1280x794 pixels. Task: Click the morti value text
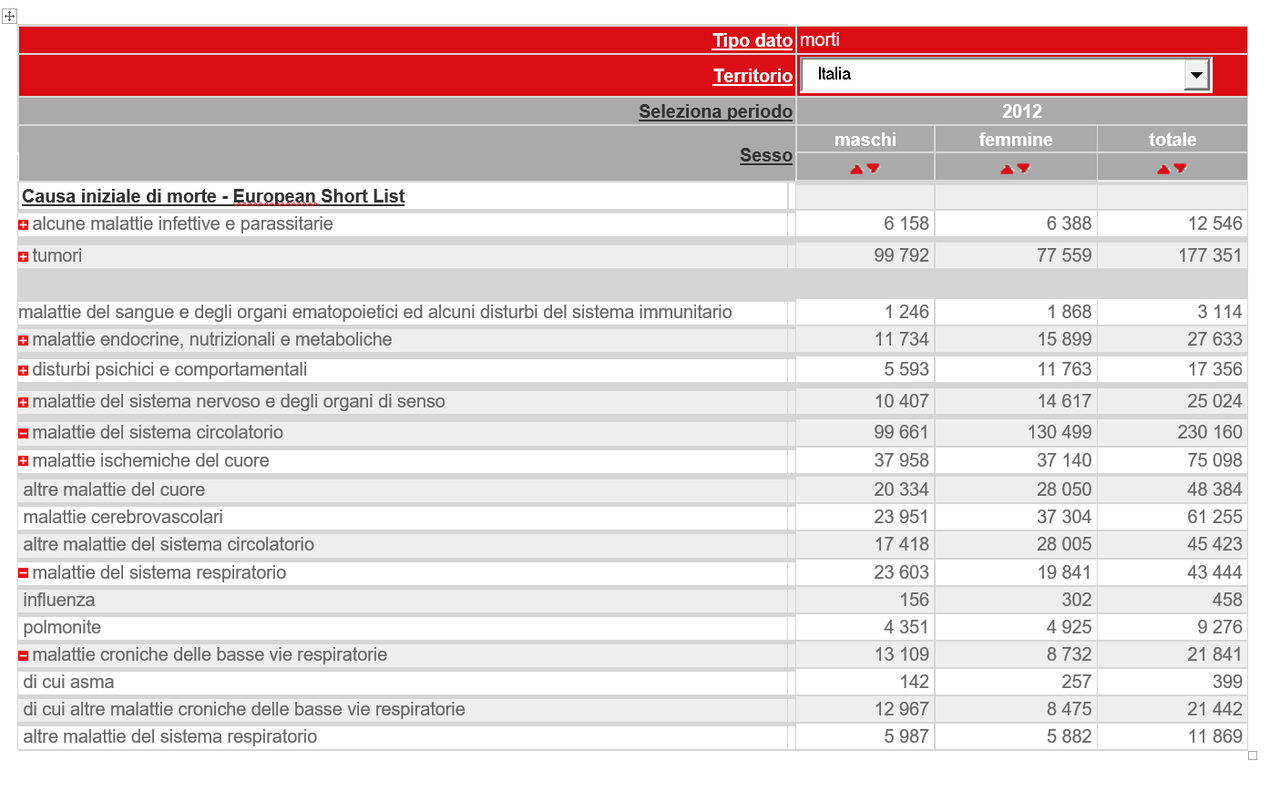pos(820,40)
